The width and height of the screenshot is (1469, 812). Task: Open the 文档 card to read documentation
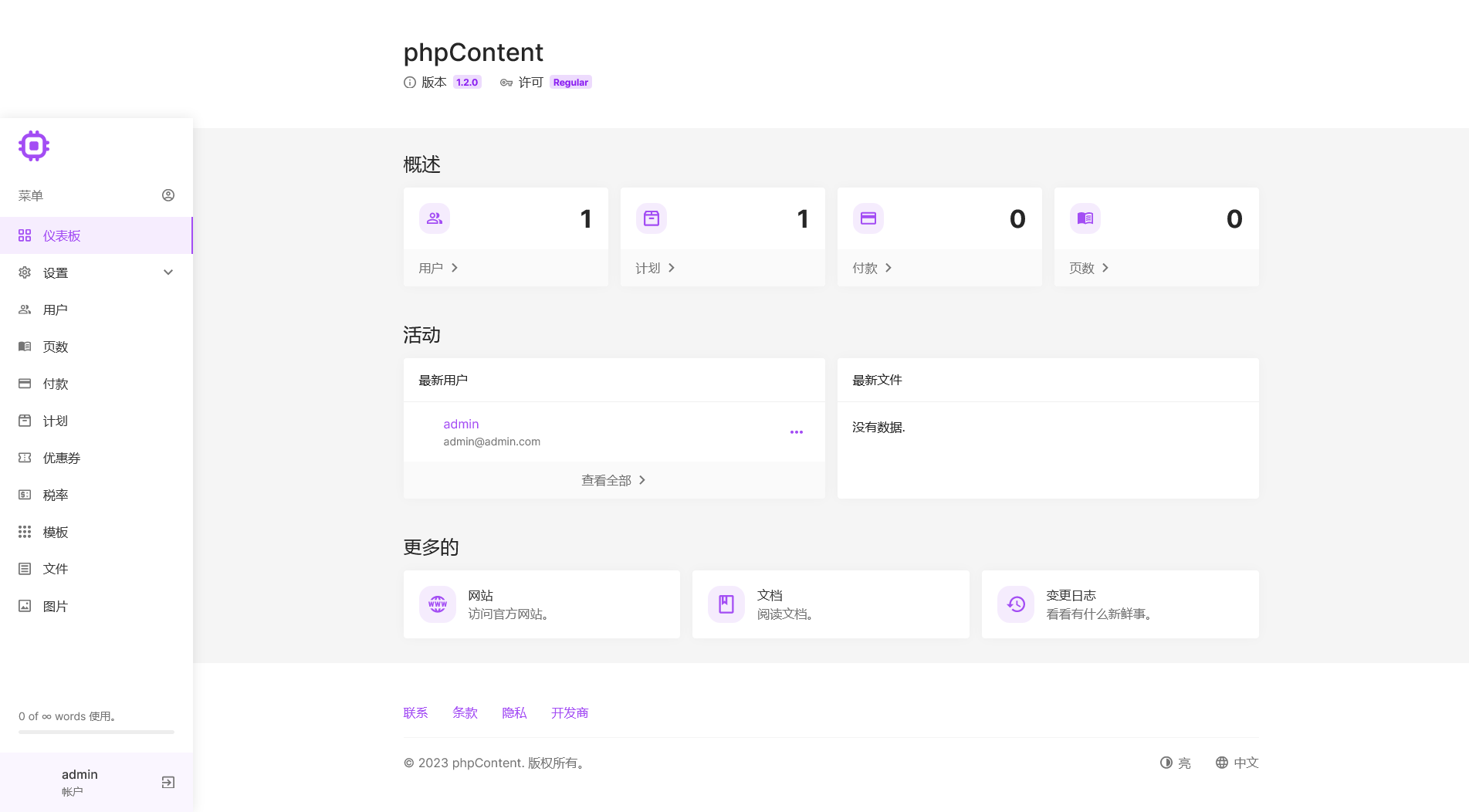[x=831, y=604]
